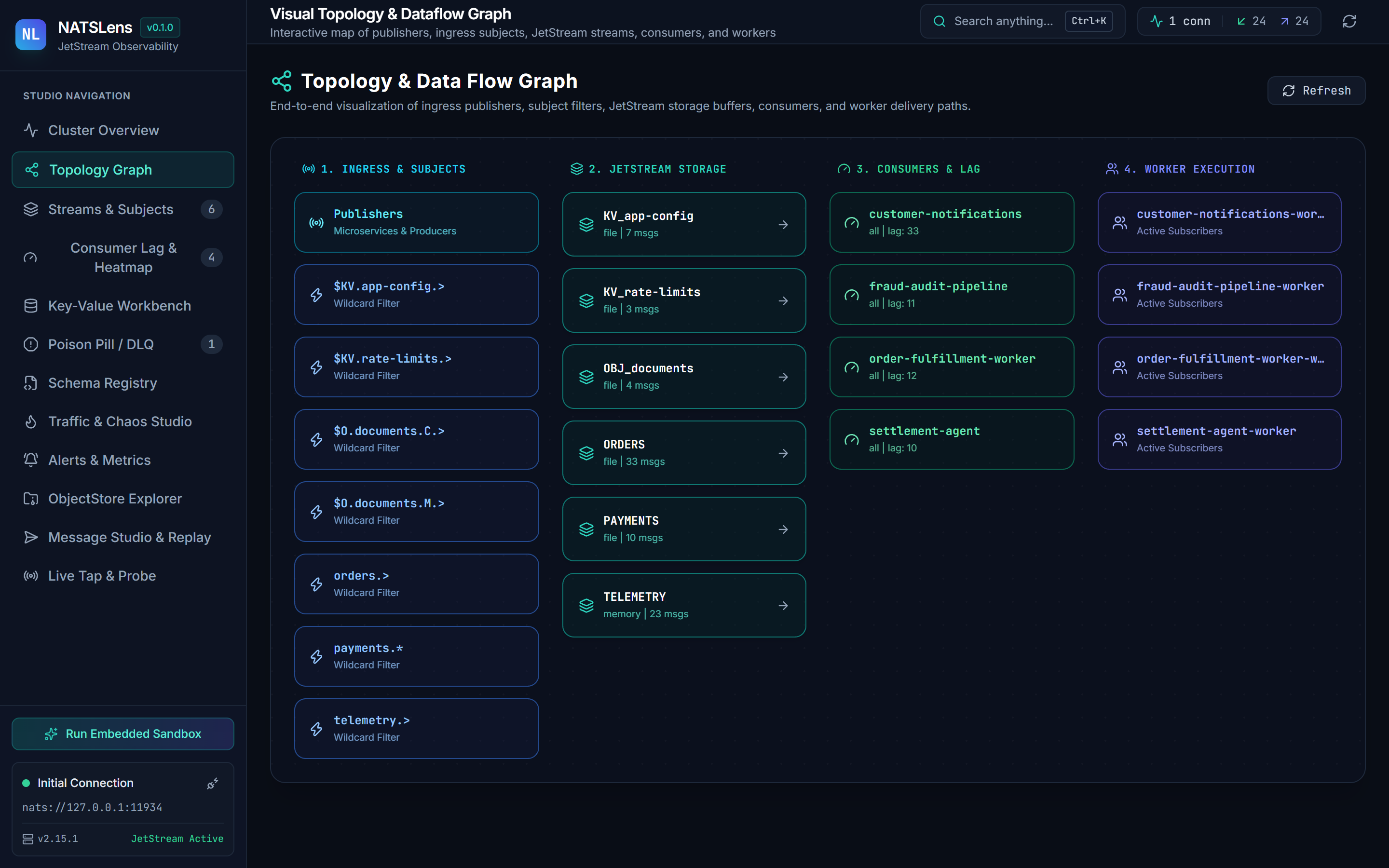Image resolution: width=1389 pixels, height=868 pixels.
Task: Click the telemetry.> wildcard filter node
Action: tap(416, 729)
